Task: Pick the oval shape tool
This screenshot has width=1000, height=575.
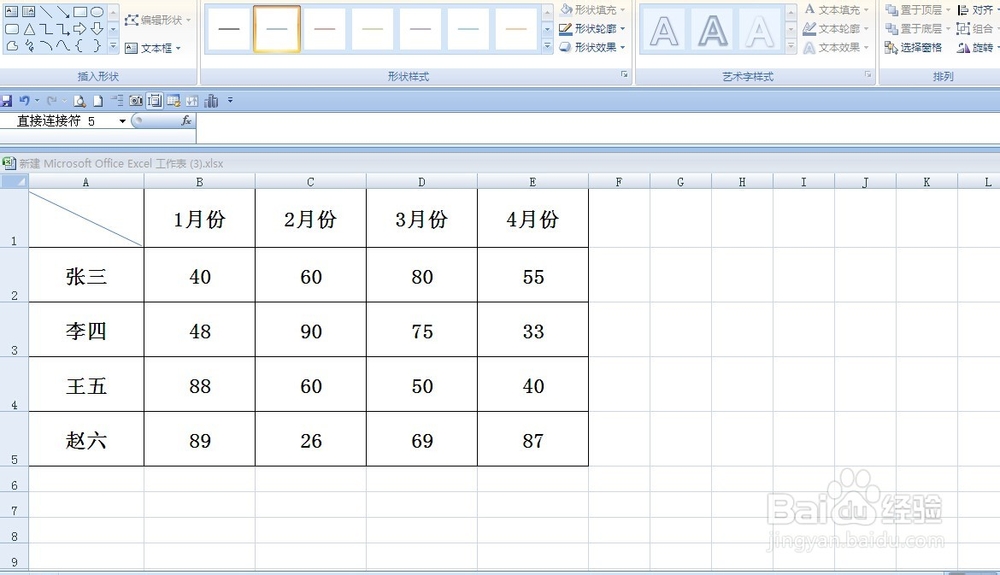Action: [x=97, y=11]
